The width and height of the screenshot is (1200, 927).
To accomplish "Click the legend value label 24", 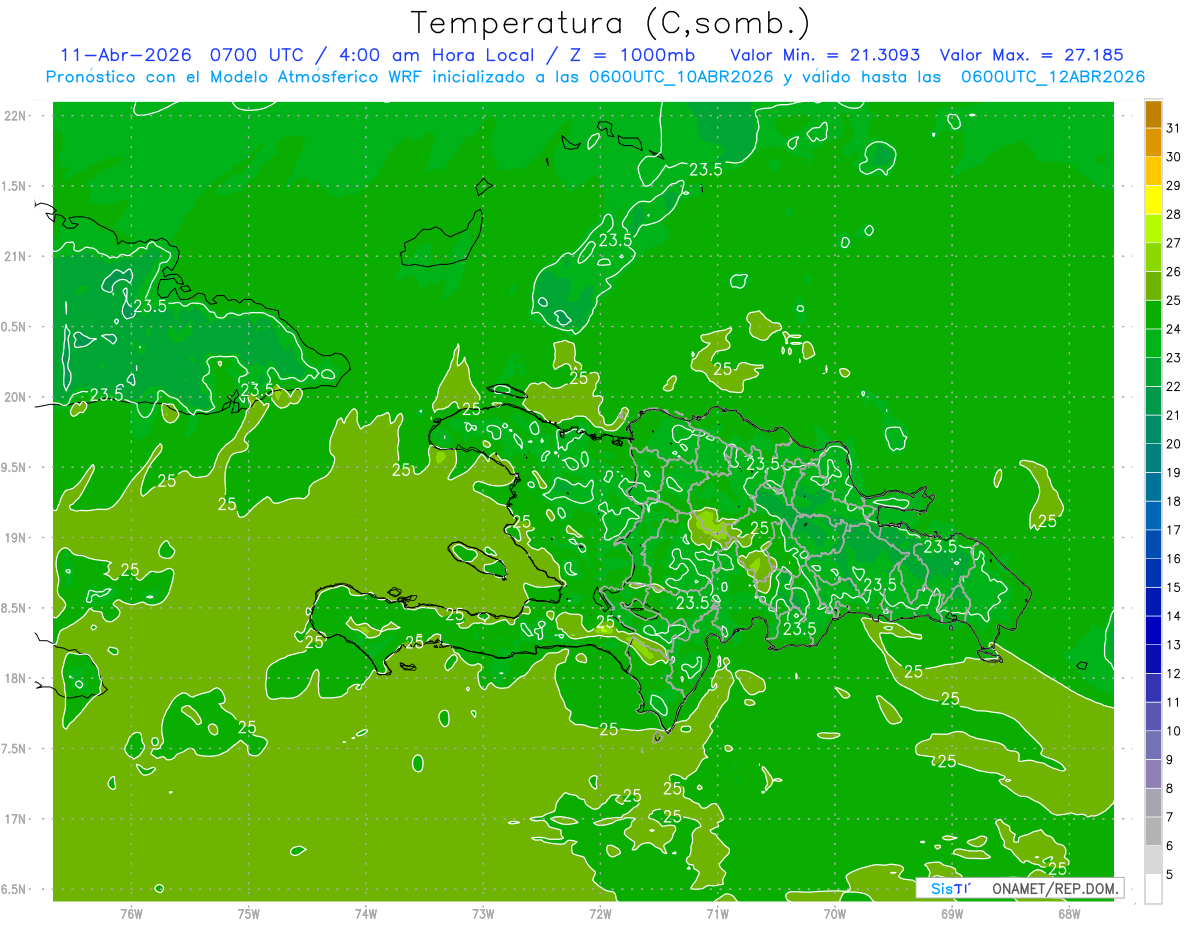I will click(x=1173, y=329).
